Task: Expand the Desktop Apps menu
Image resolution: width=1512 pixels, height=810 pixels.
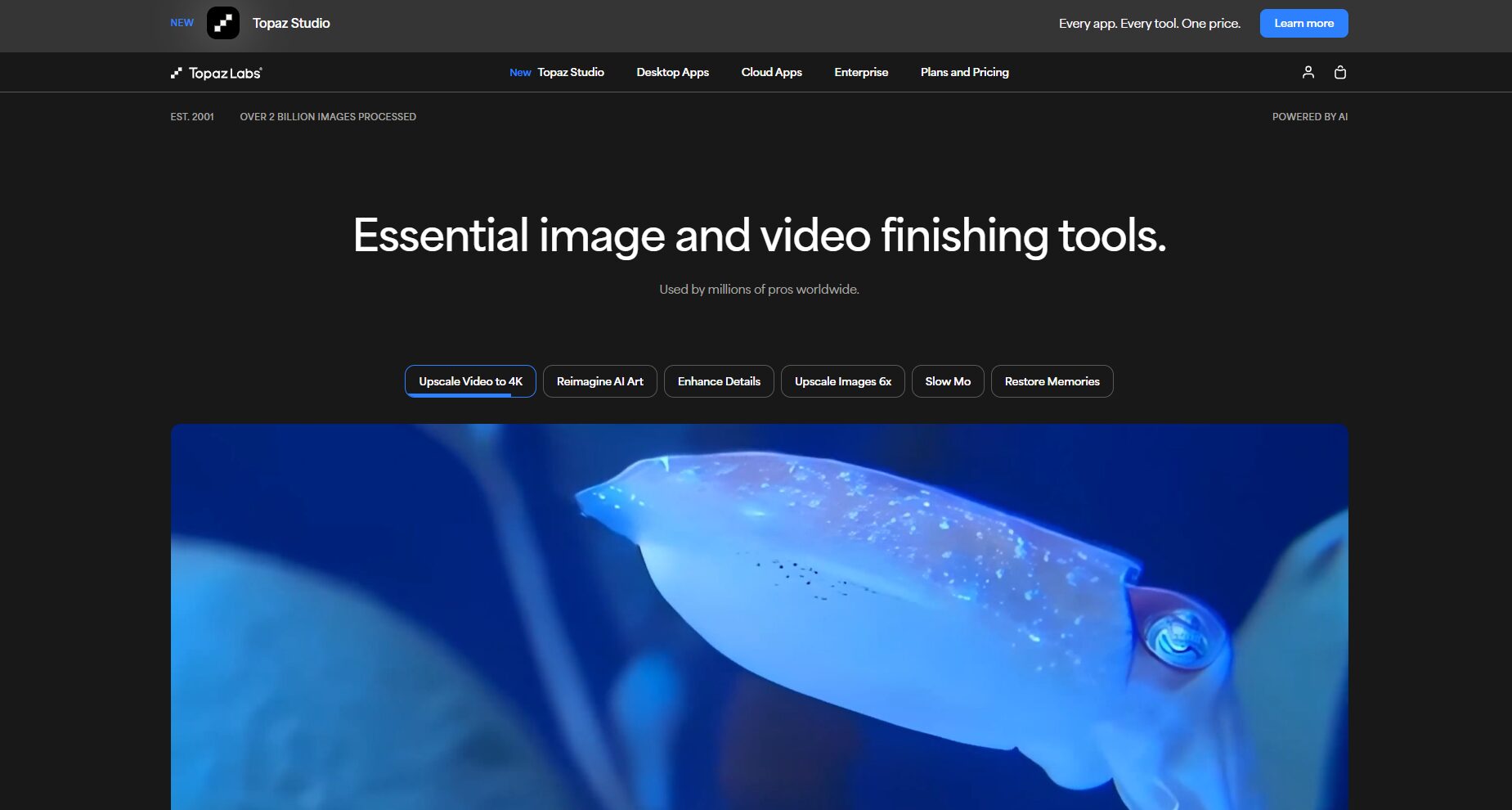Action: pyautogui.click(x=672, y=72)
